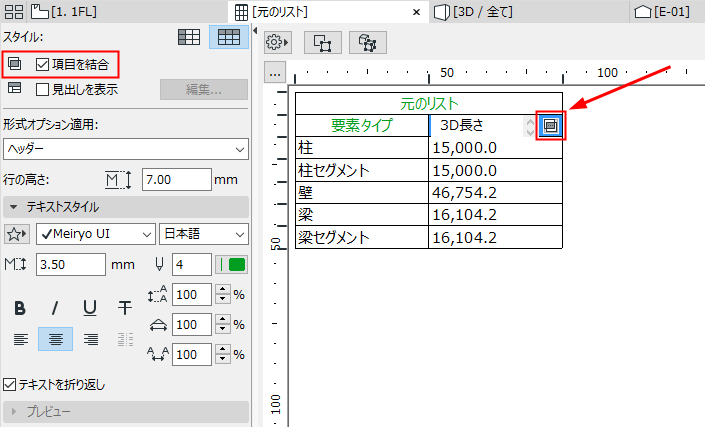Click the select in 3D toolbar button
This screenshot has height=427, width=705.
coord(368,43)
